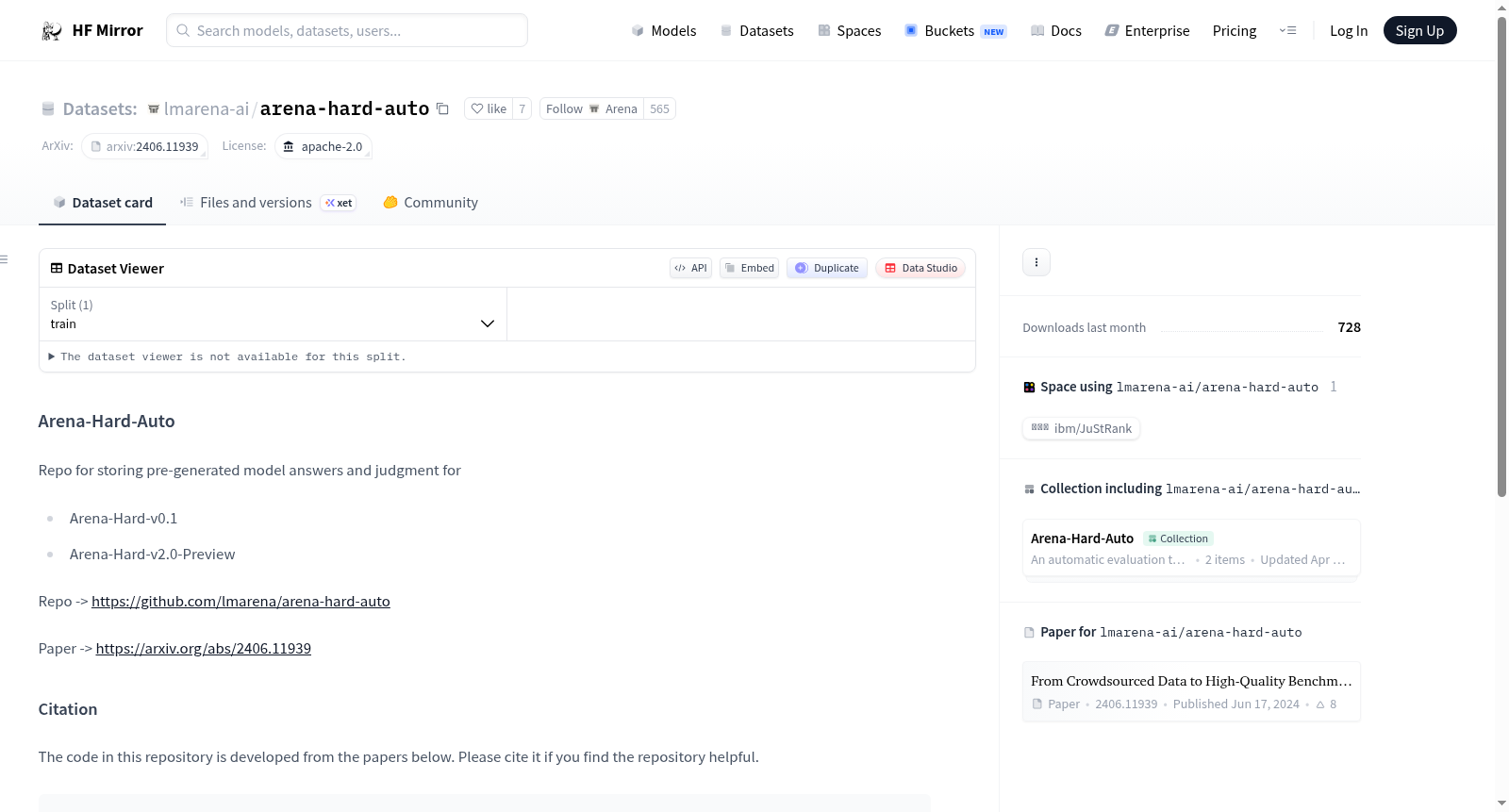Screen dimensions: 1509x812
Task: Open the Pricing page
Action: click(x=1235, y=31)
